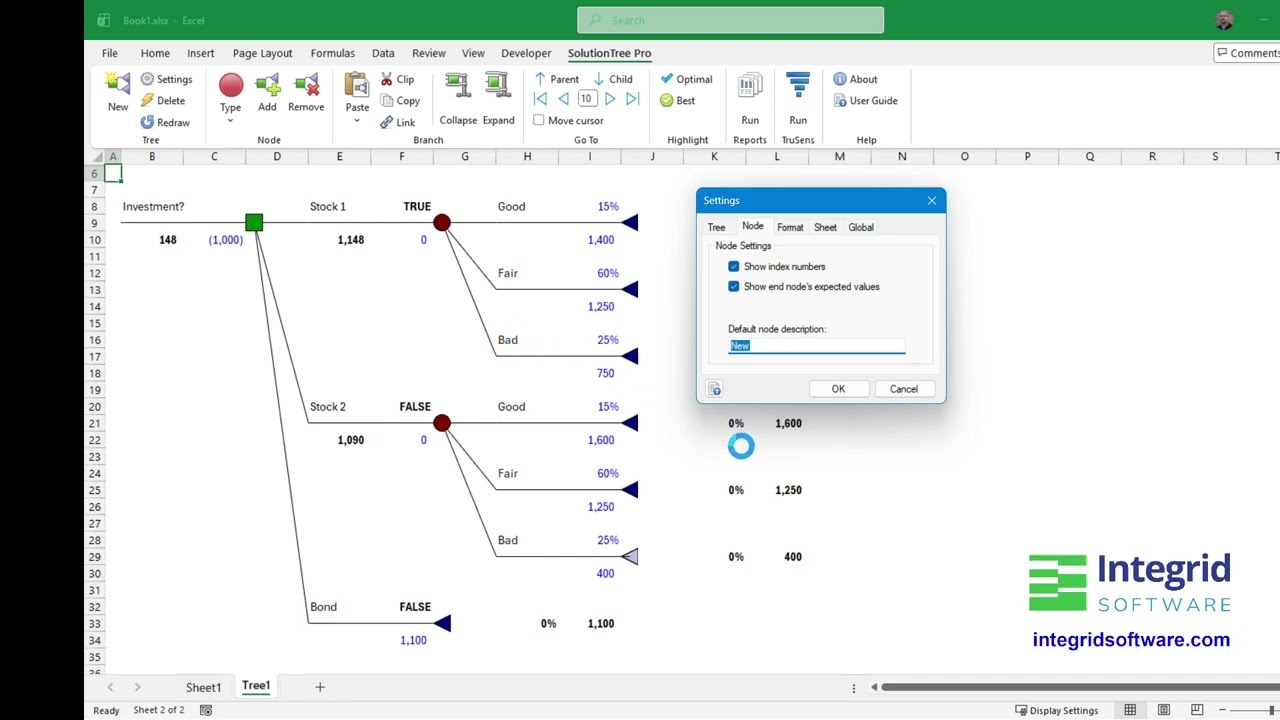Open the Comments pane
This screenshot has height=720, width=1280.
(1247, 53)
